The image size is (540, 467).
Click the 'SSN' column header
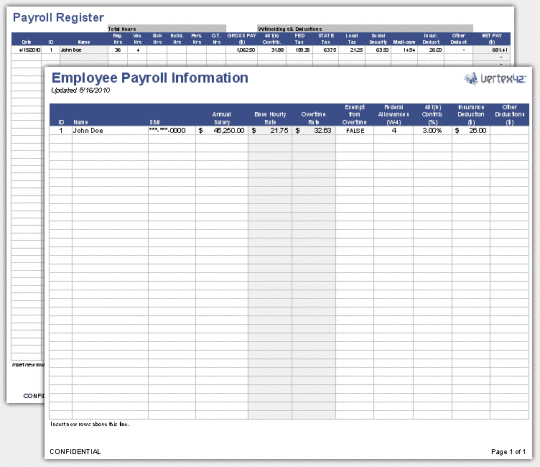pos(155,122)
